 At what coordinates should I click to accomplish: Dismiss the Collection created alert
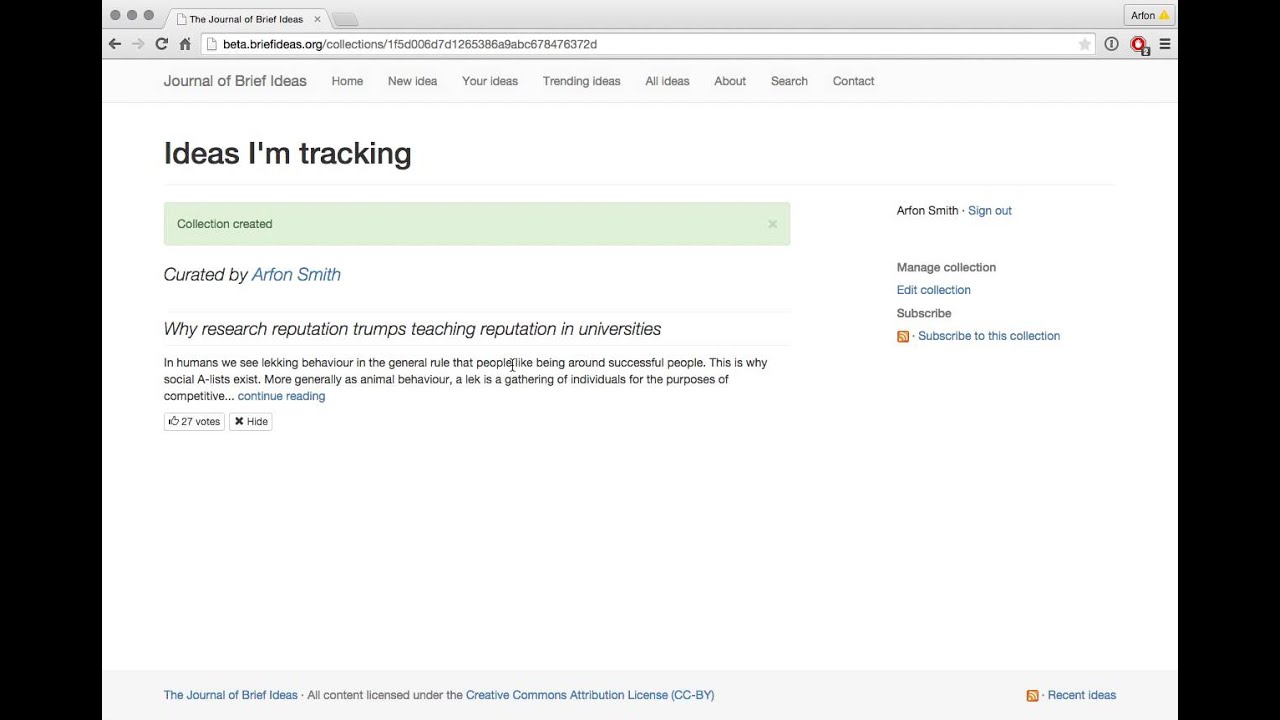772,224
